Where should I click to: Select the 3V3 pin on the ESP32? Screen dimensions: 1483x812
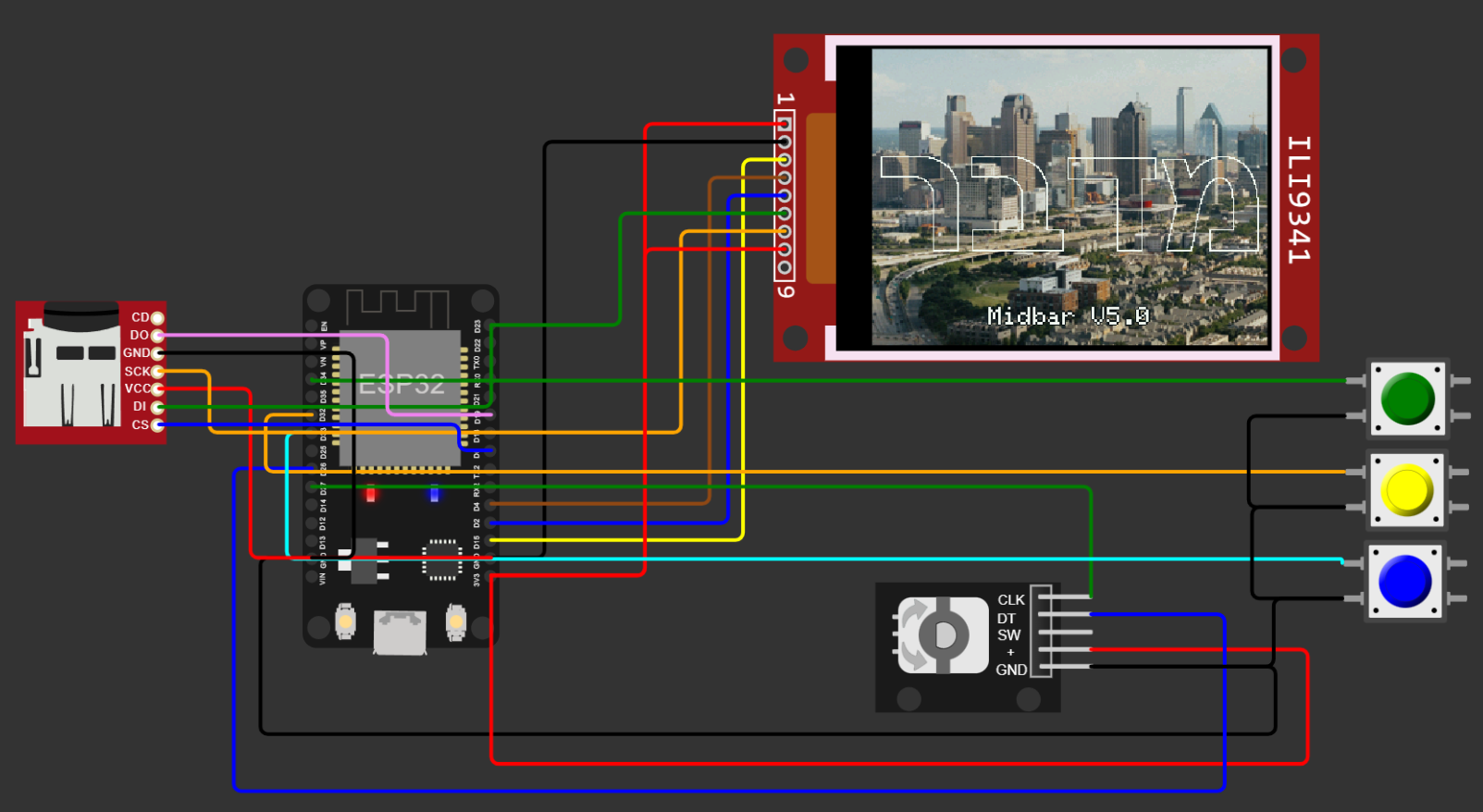pos(490,577)
